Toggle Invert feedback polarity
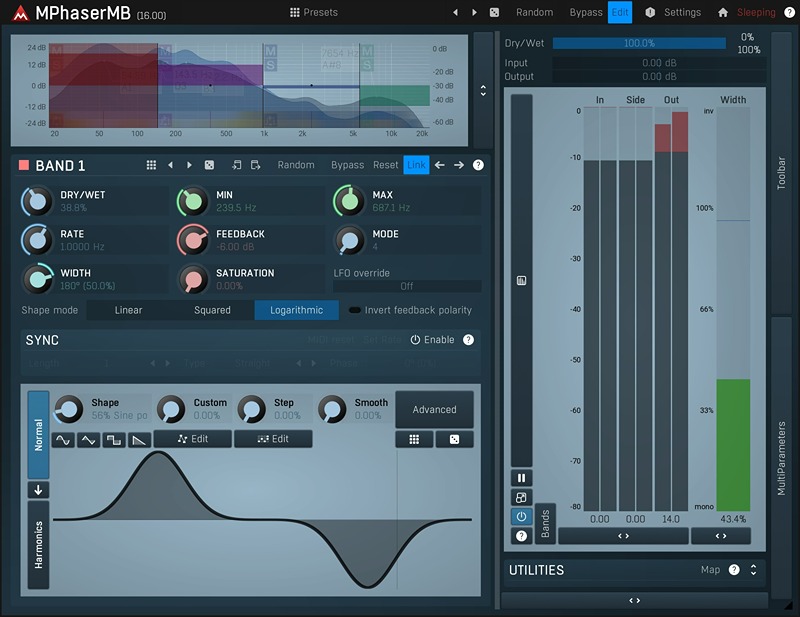The image size is (800, 617). pos(355,310)
